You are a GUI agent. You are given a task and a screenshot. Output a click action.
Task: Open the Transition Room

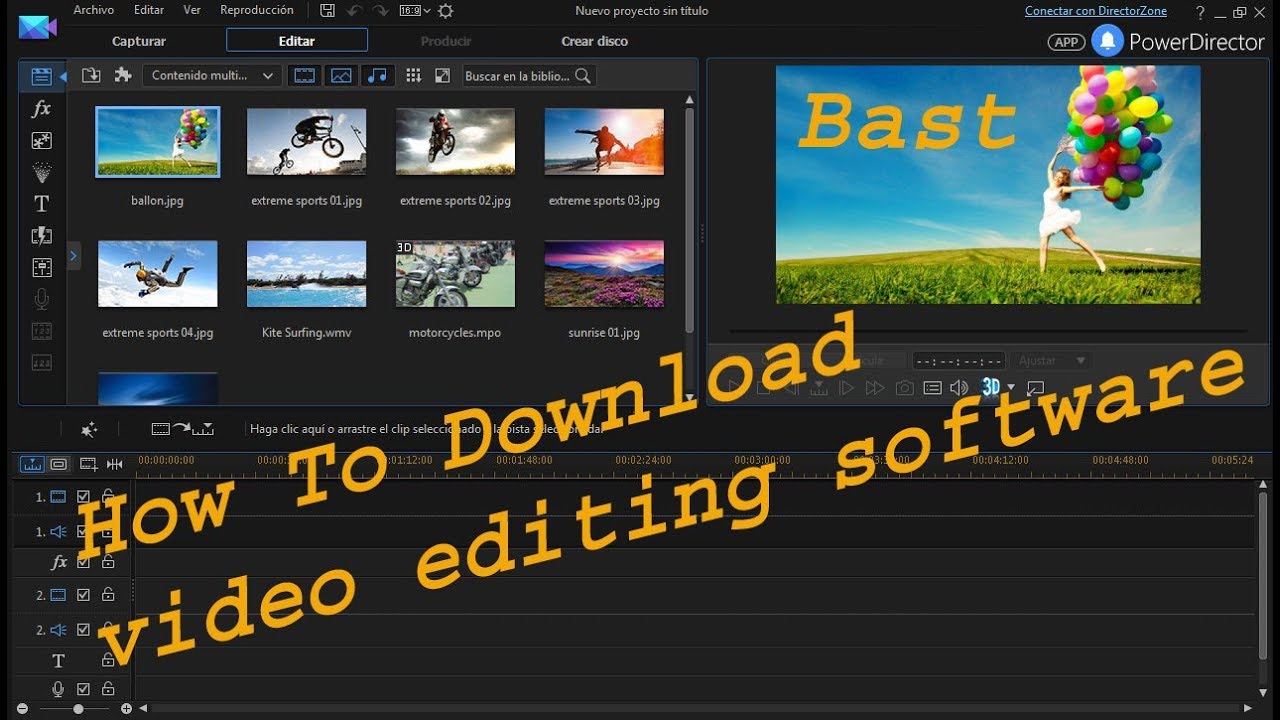click(x=41, y=236)
